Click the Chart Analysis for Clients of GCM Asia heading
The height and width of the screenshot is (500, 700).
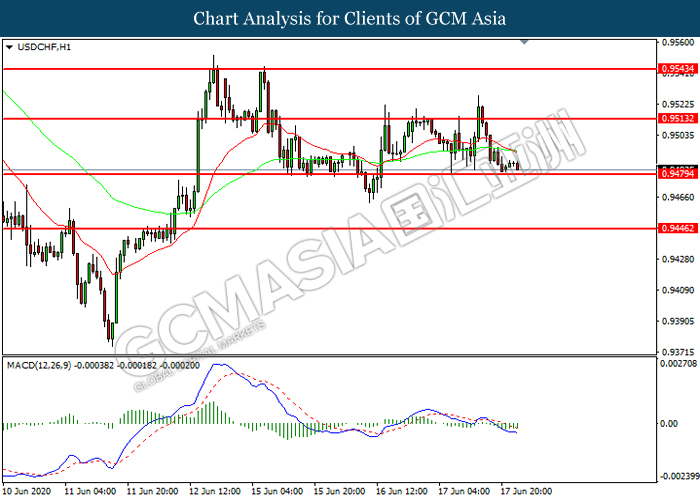click(350, 18)
